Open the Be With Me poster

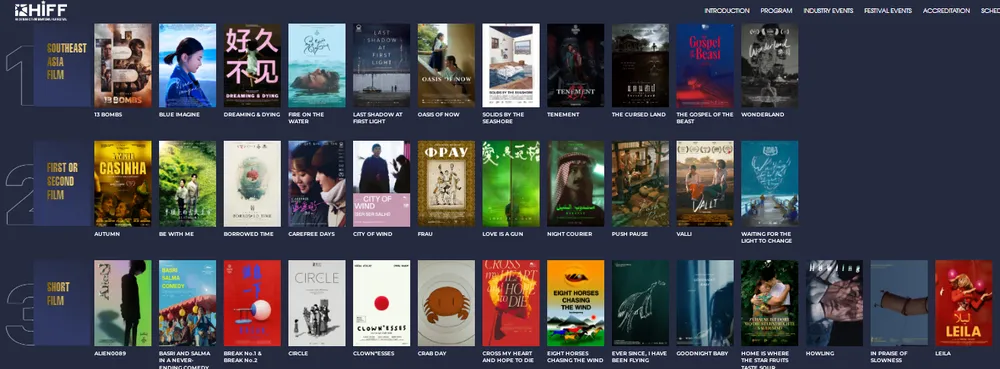[188, 184]
